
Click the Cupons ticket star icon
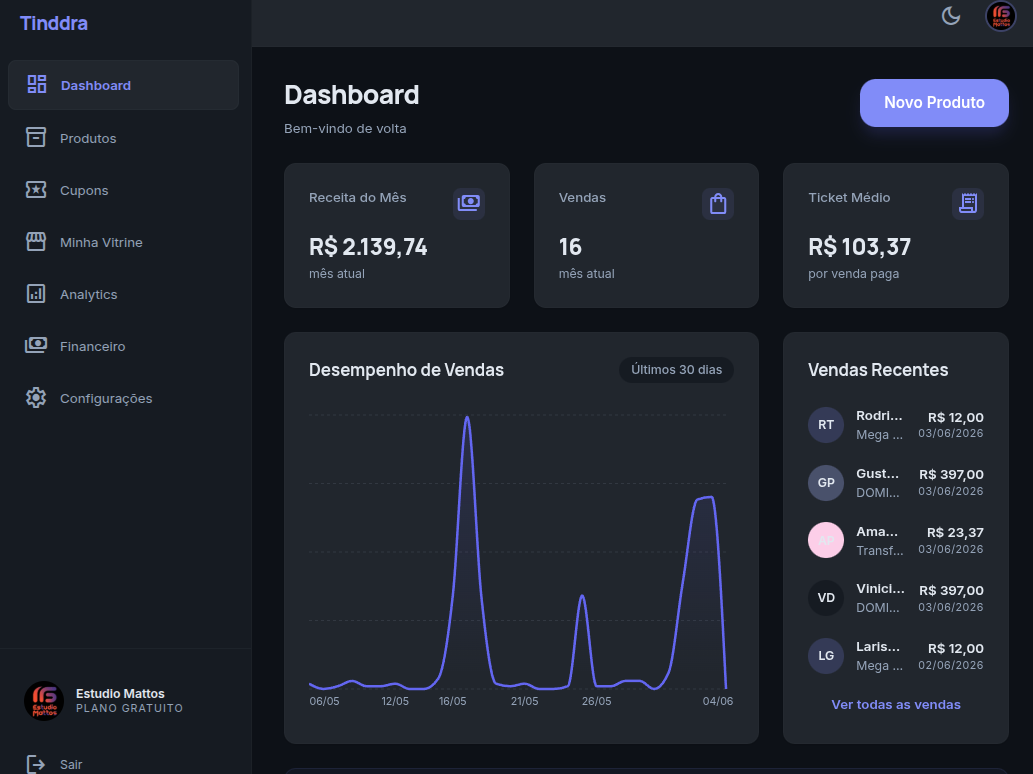click(36, 190)
